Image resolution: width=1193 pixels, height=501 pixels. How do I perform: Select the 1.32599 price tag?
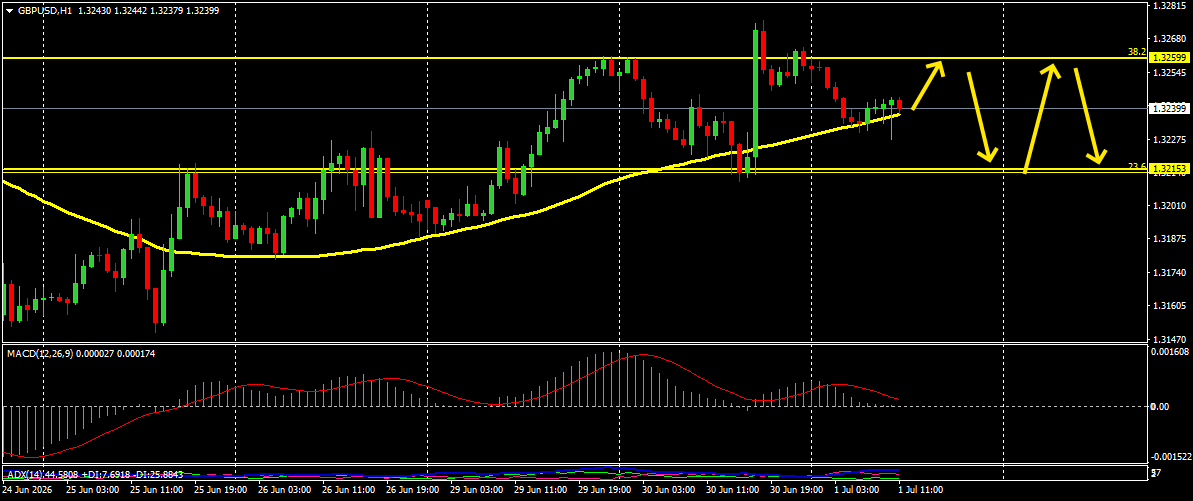(1169, 57)
